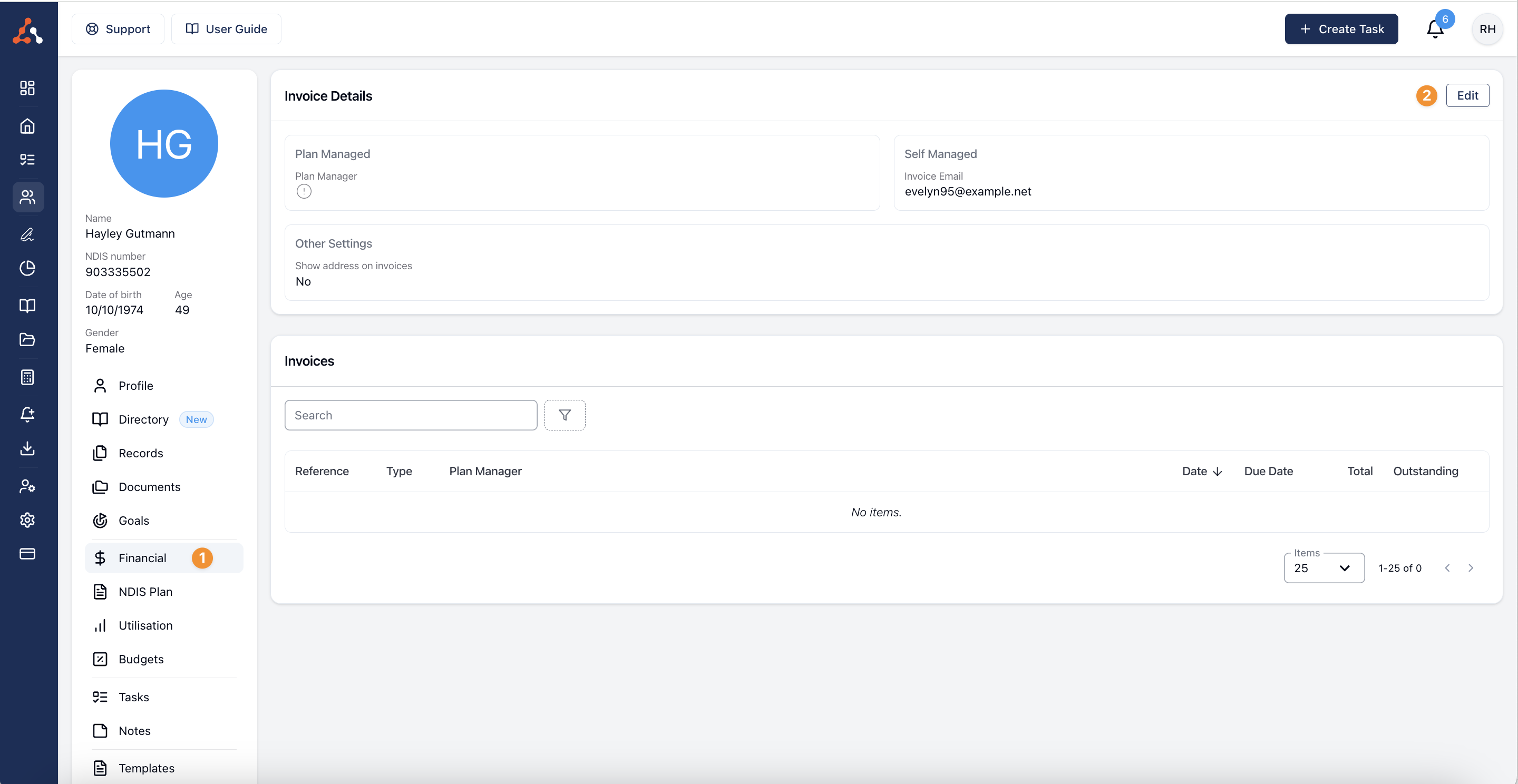The image size is (1518, 784).
Task: Sort invoices by the Date column arrow
Action: click(1218, 471)
